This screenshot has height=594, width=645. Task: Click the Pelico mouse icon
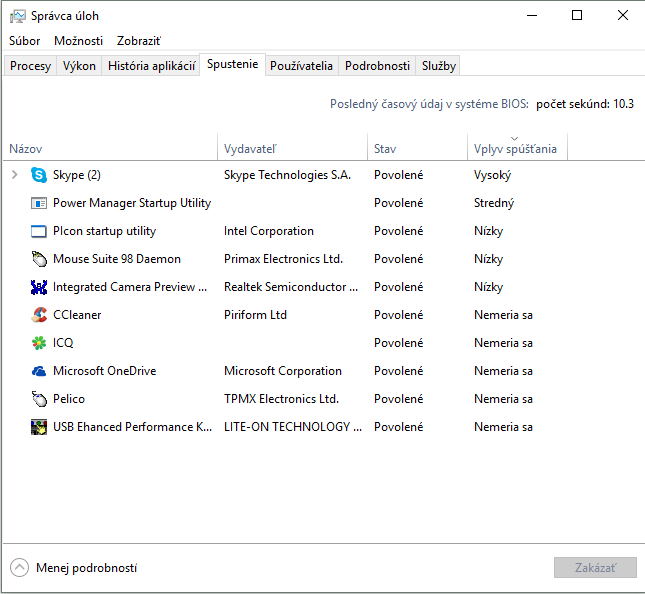point(39,399)
